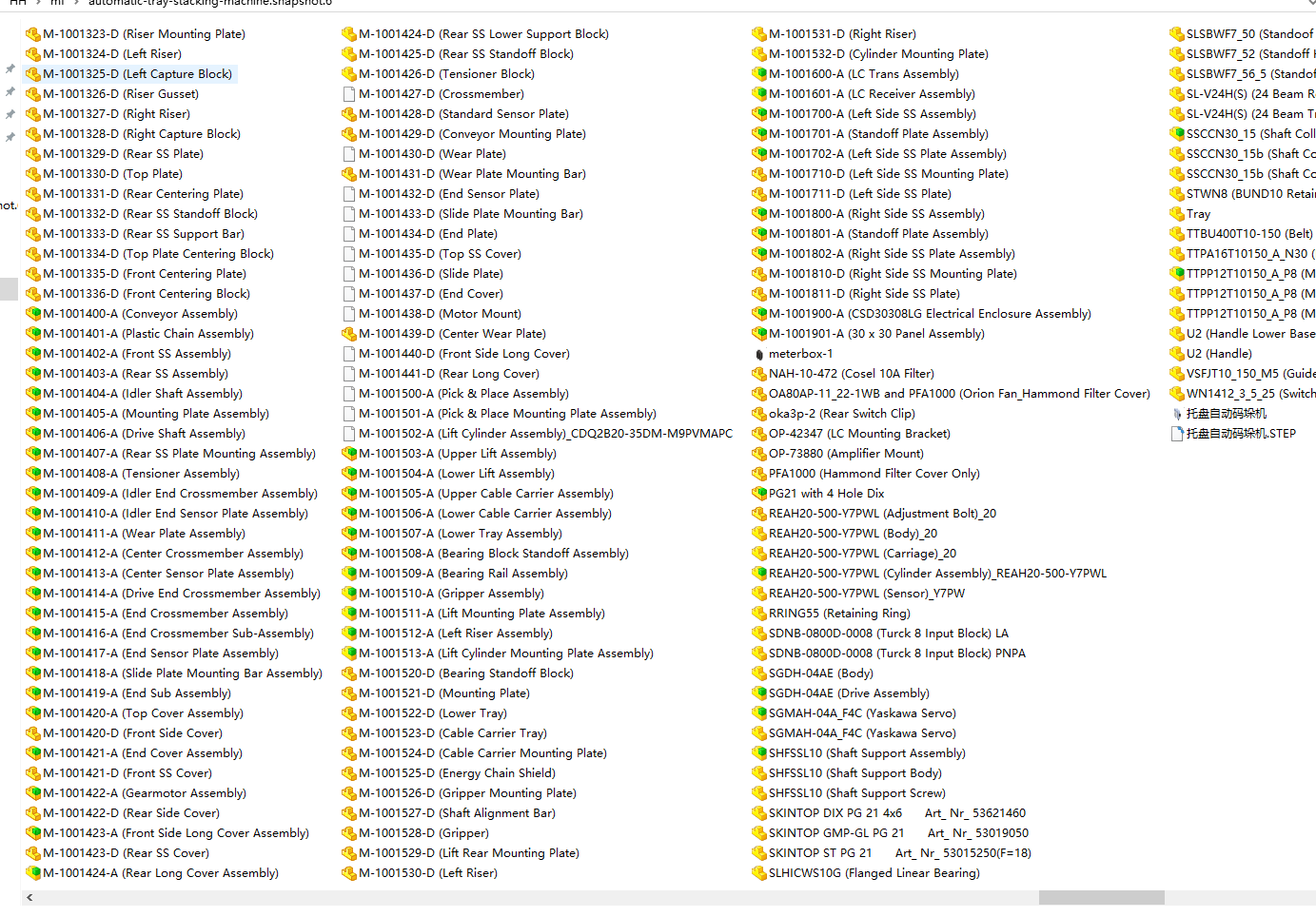
Task: Click the icon of the 托盘自动码垛机.STEP file
Action: tap(1177, 434)
